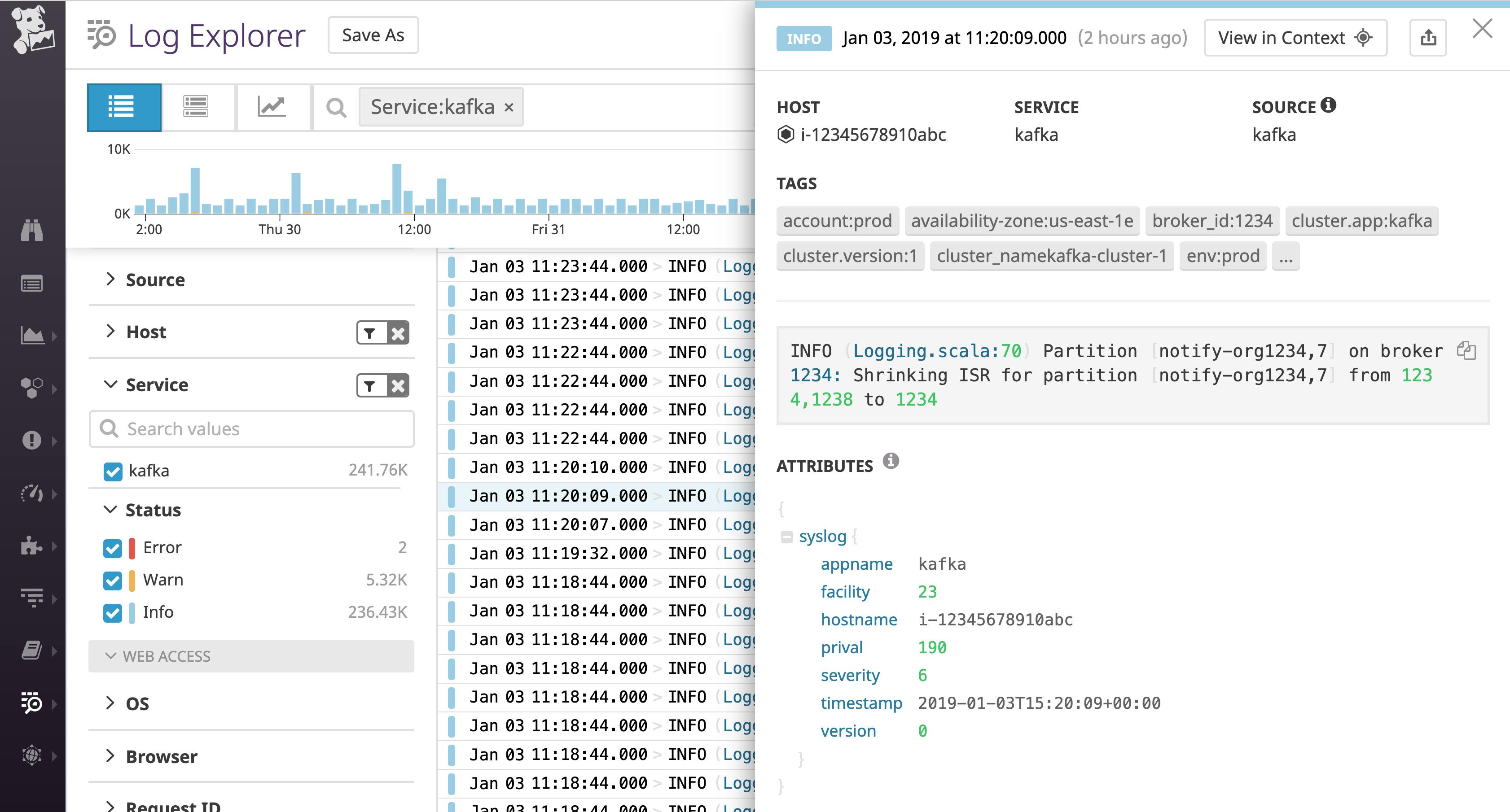Image resolution: width=1510 pixels, height=812 pixels.
Task: Open the Notebooks icon in sidebar
Action: pos(33,650)
